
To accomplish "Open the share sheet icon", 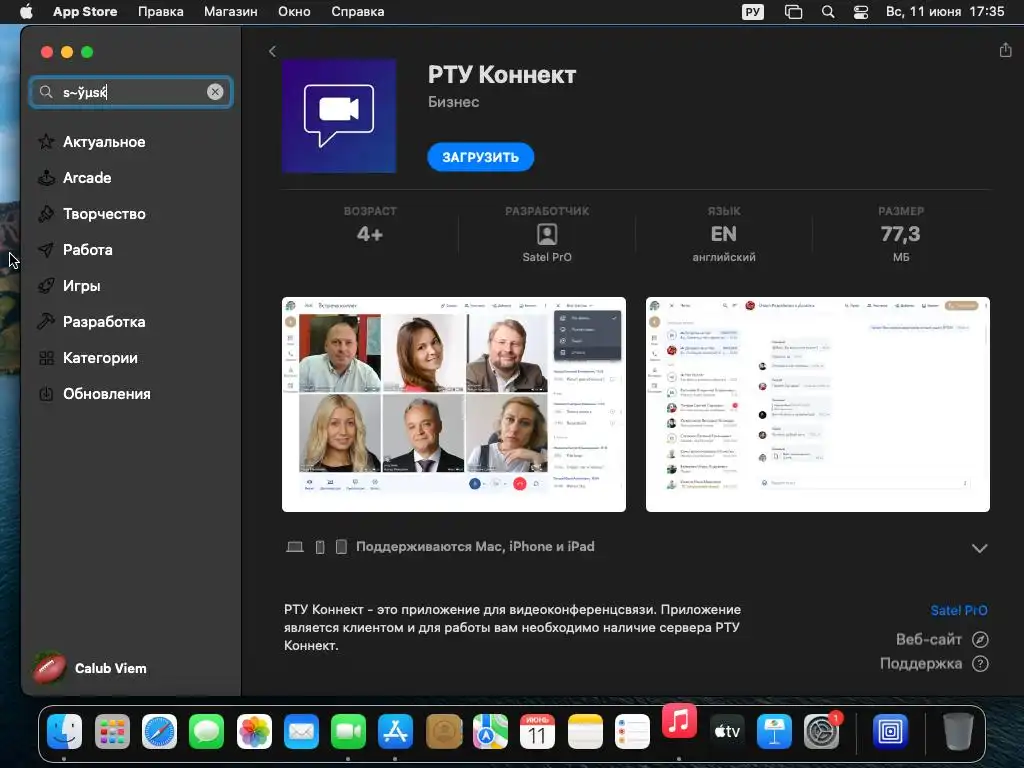I will point(1005,50).
